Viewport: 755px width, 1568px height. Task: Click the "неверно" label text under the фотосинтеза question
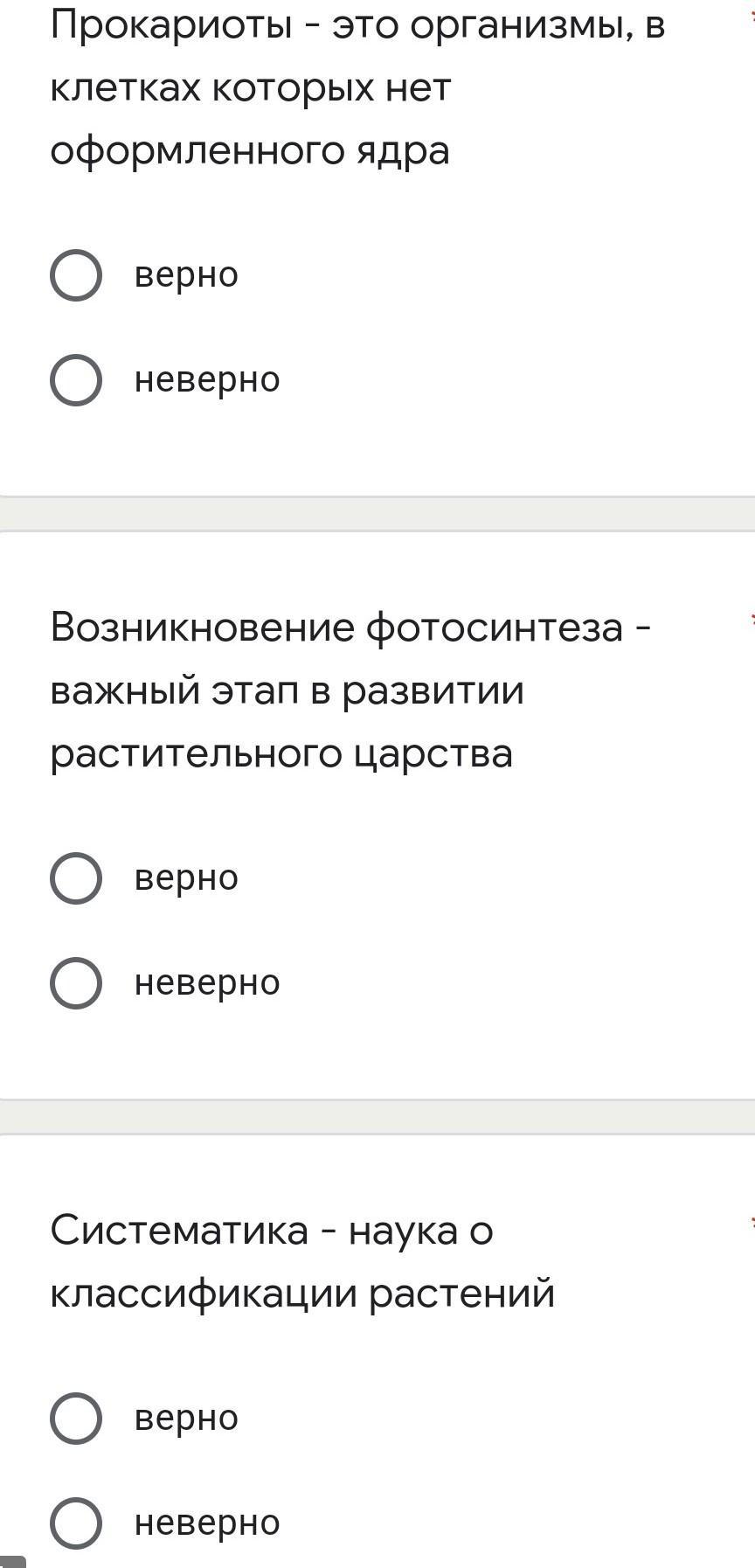(207, 983)
